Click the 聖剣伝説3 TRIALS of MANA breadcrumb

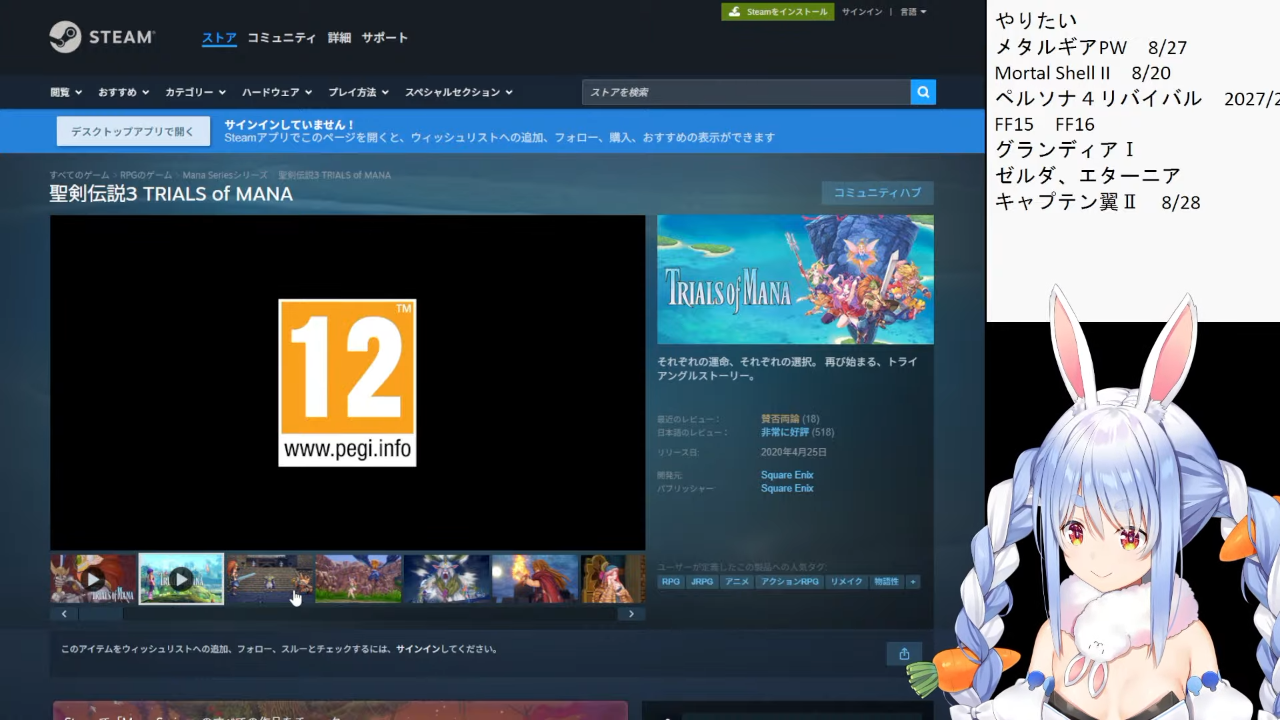point(334,175)
